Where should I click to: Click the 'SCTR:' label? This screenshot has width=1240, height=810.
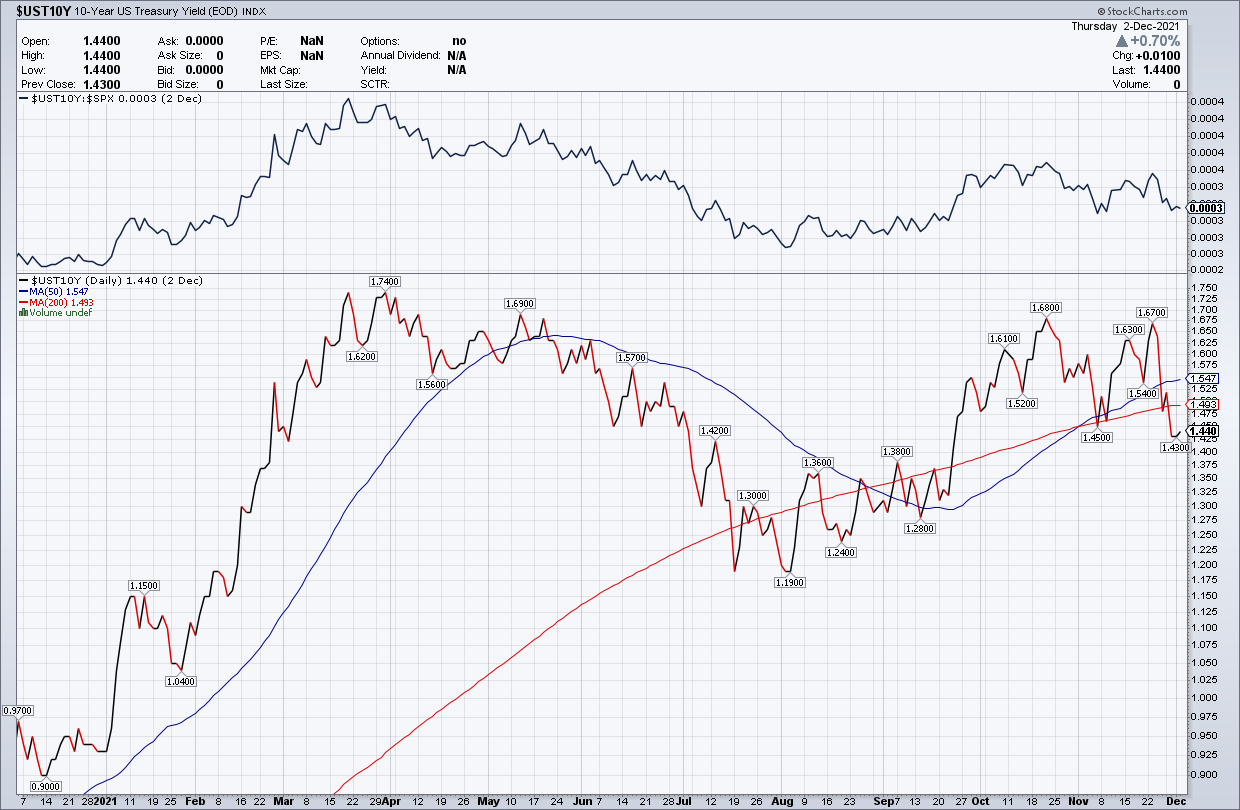(x=376, y=85)
